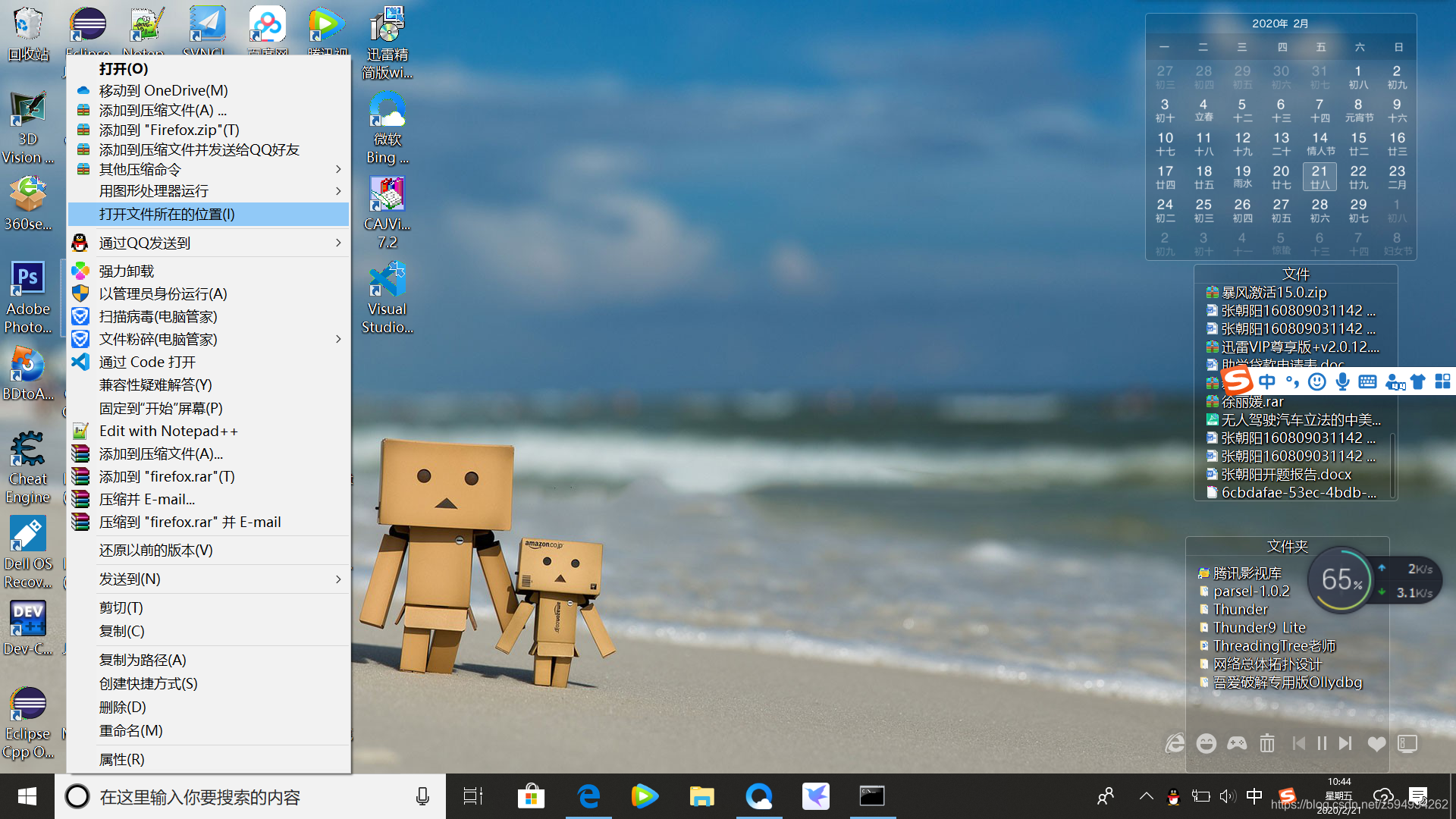Toggle taskbar IME 中 language indicator
Screen dimensions: 1456x819
coord(1254,796)
